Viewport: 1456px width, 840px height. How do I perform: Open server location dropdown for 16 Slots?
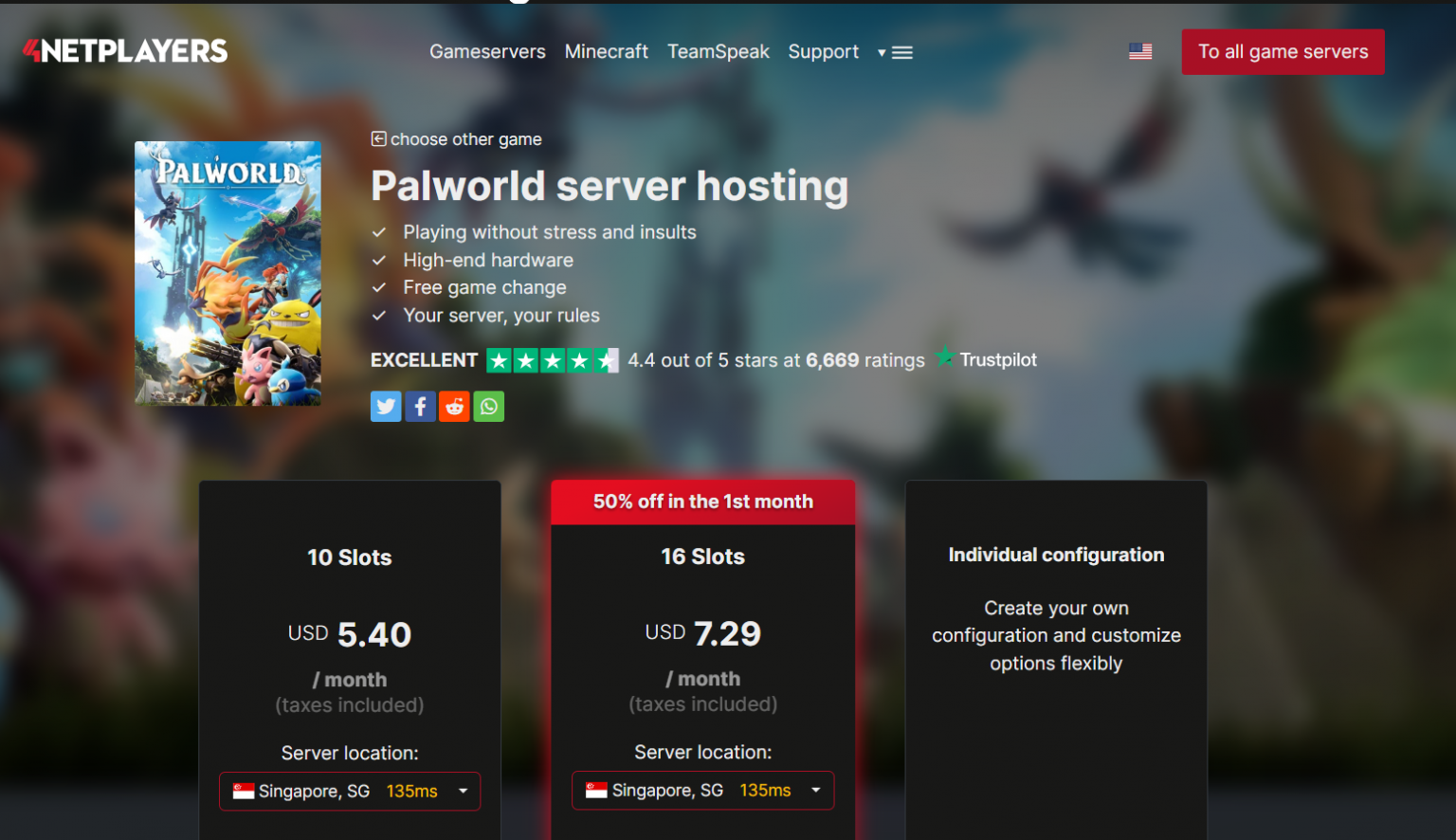tap(702, 791)
